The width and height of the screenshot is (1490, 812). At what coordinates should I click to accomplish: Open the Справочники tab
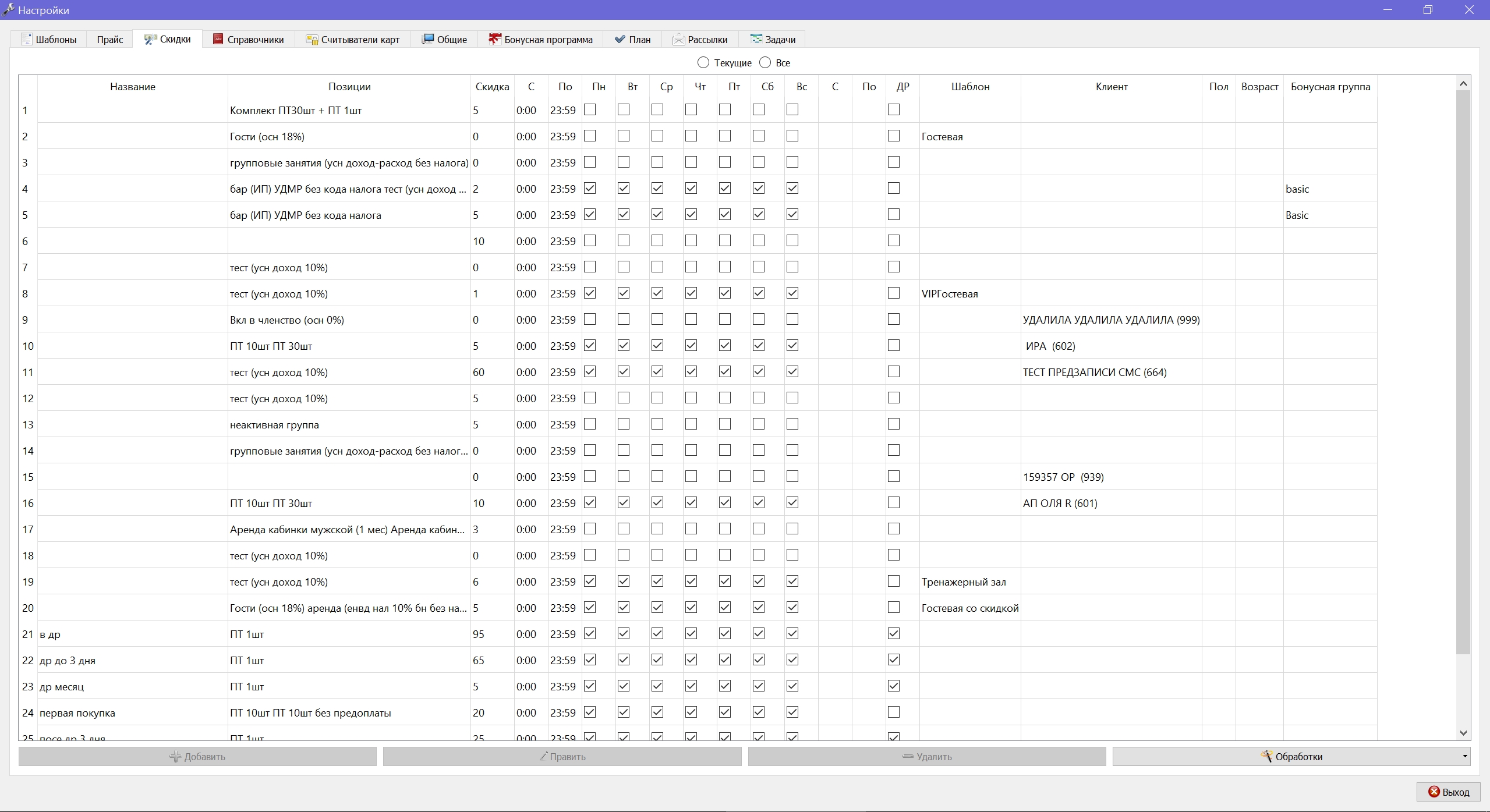[249, 40]
